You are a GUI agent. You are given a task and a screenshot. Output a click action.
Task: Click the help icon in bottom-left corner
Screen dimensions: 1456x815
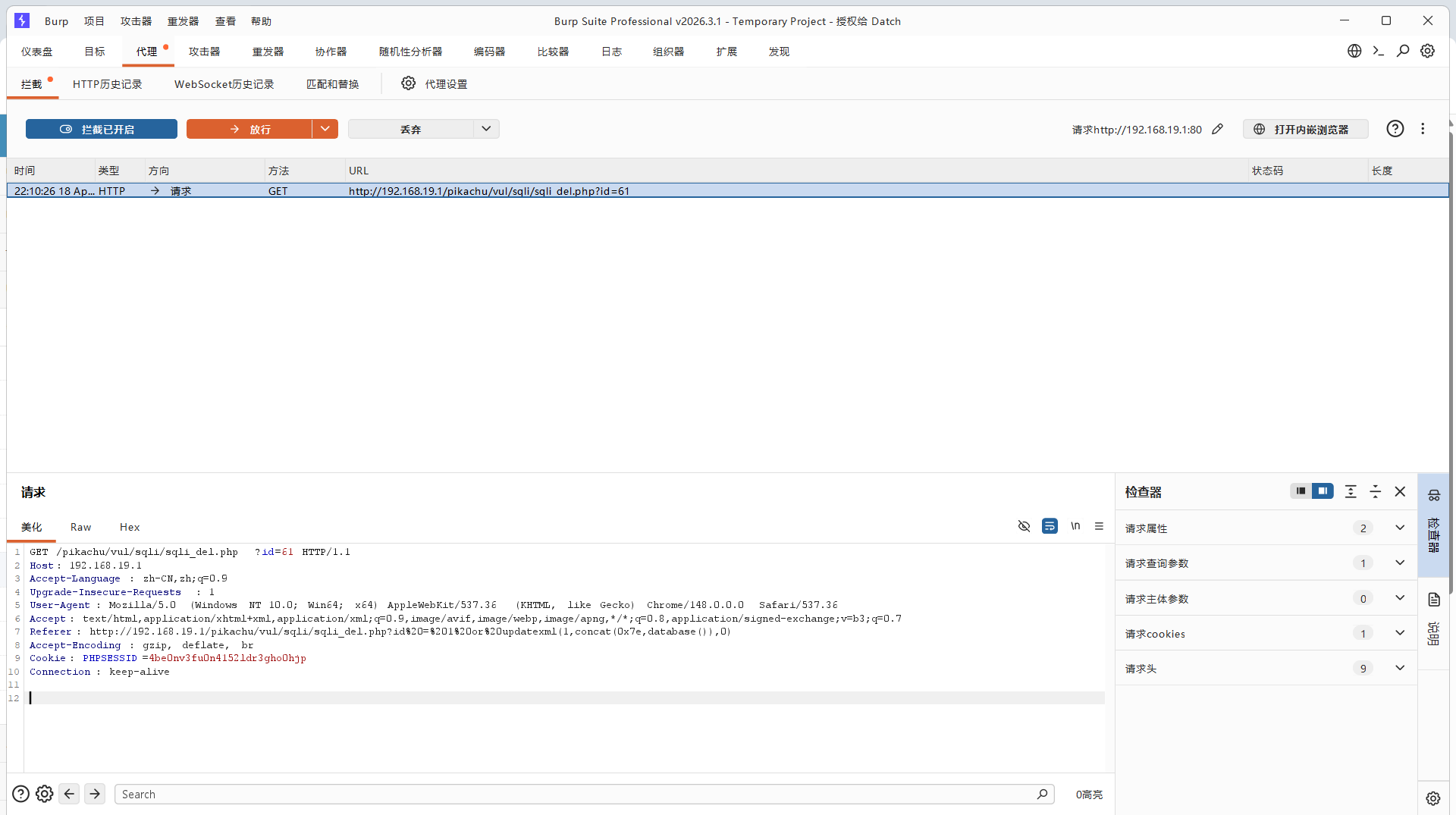21,794
